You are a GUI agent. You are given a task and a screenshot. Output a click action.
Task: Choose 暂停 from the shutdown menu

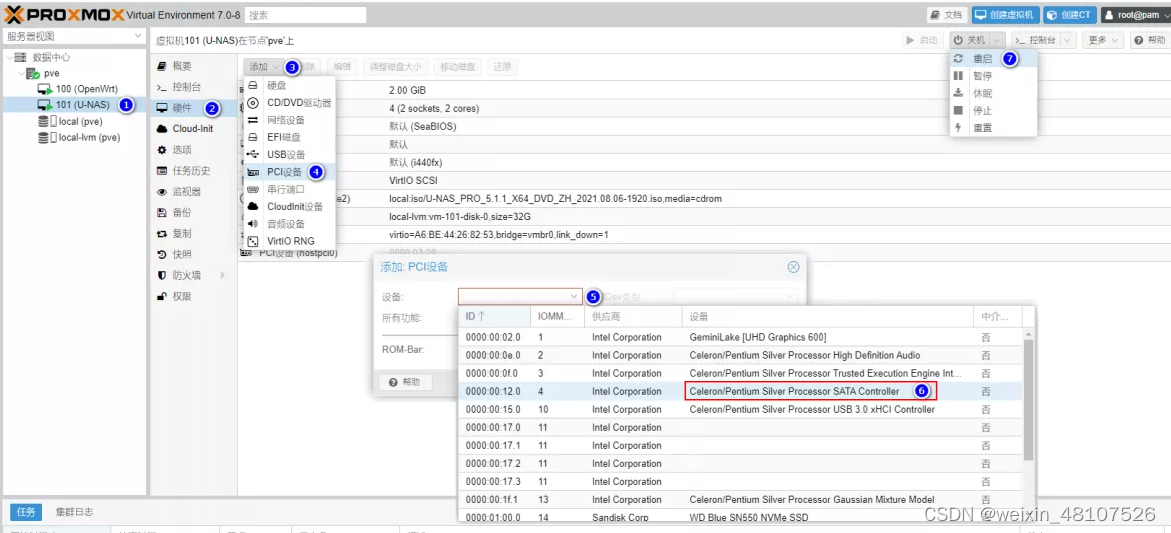click(993, 76)
